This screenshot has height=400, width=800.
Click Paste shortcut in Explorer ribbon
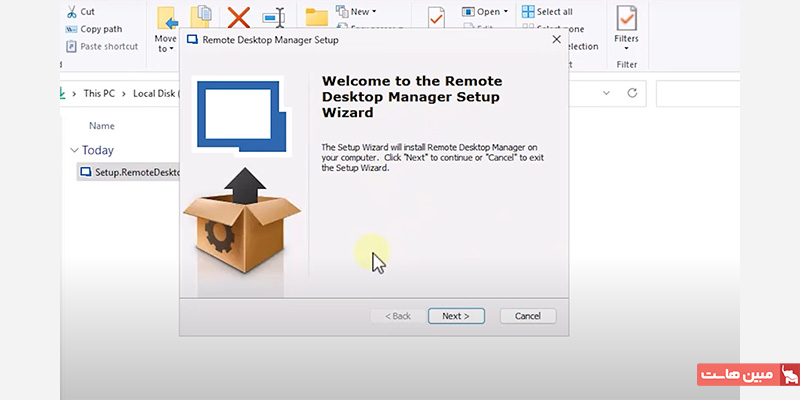point(102,46)
